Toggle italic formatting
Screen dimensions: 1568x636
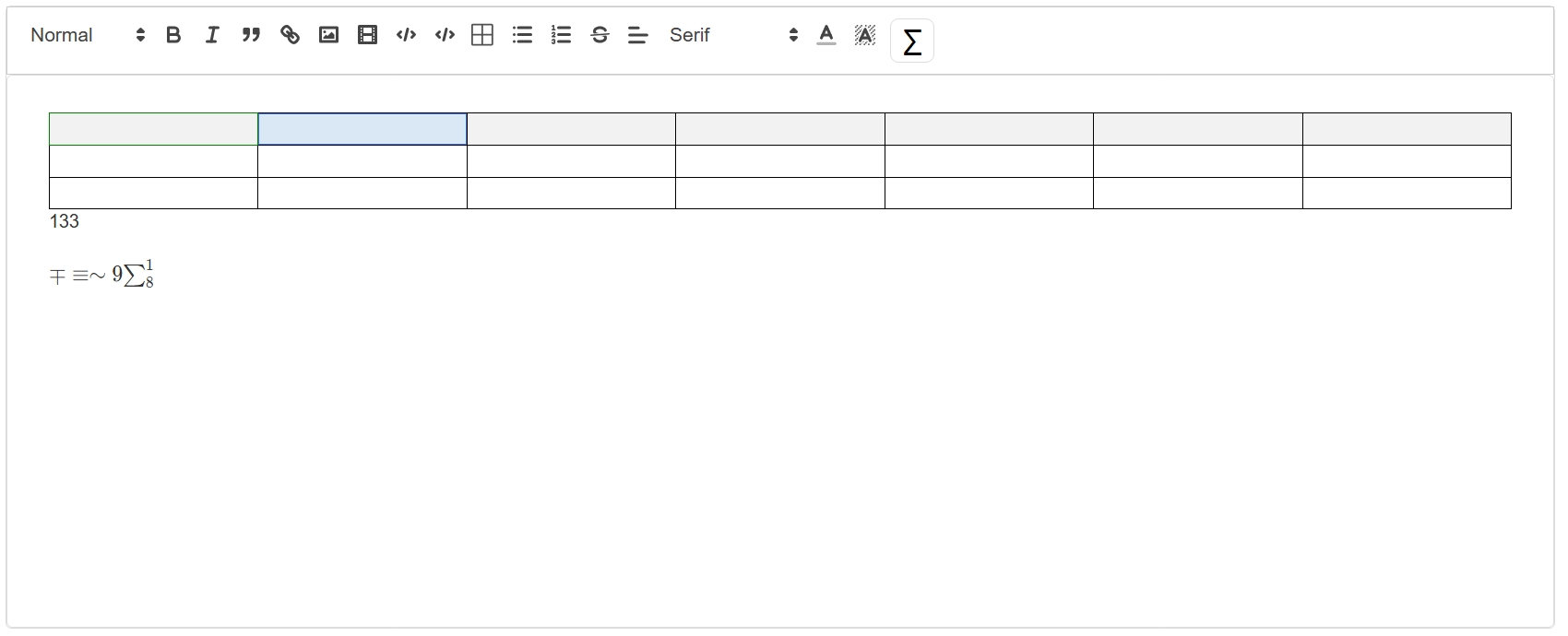pyautogui.click(x=212, y=35)
